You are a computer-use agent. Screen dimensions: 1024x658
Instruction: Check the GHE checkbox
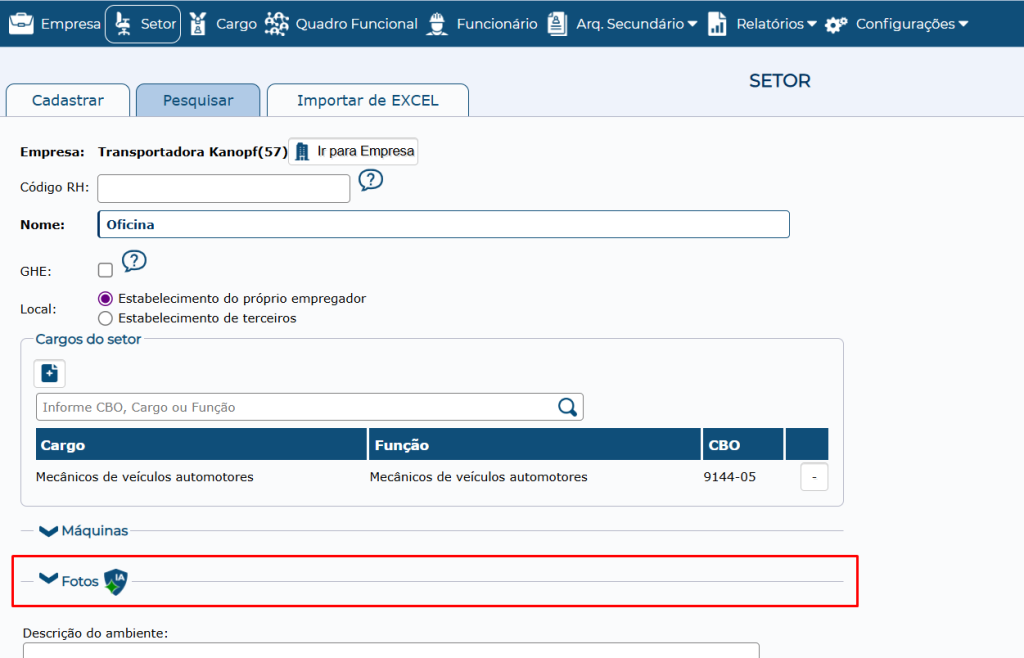coord(102,269)
